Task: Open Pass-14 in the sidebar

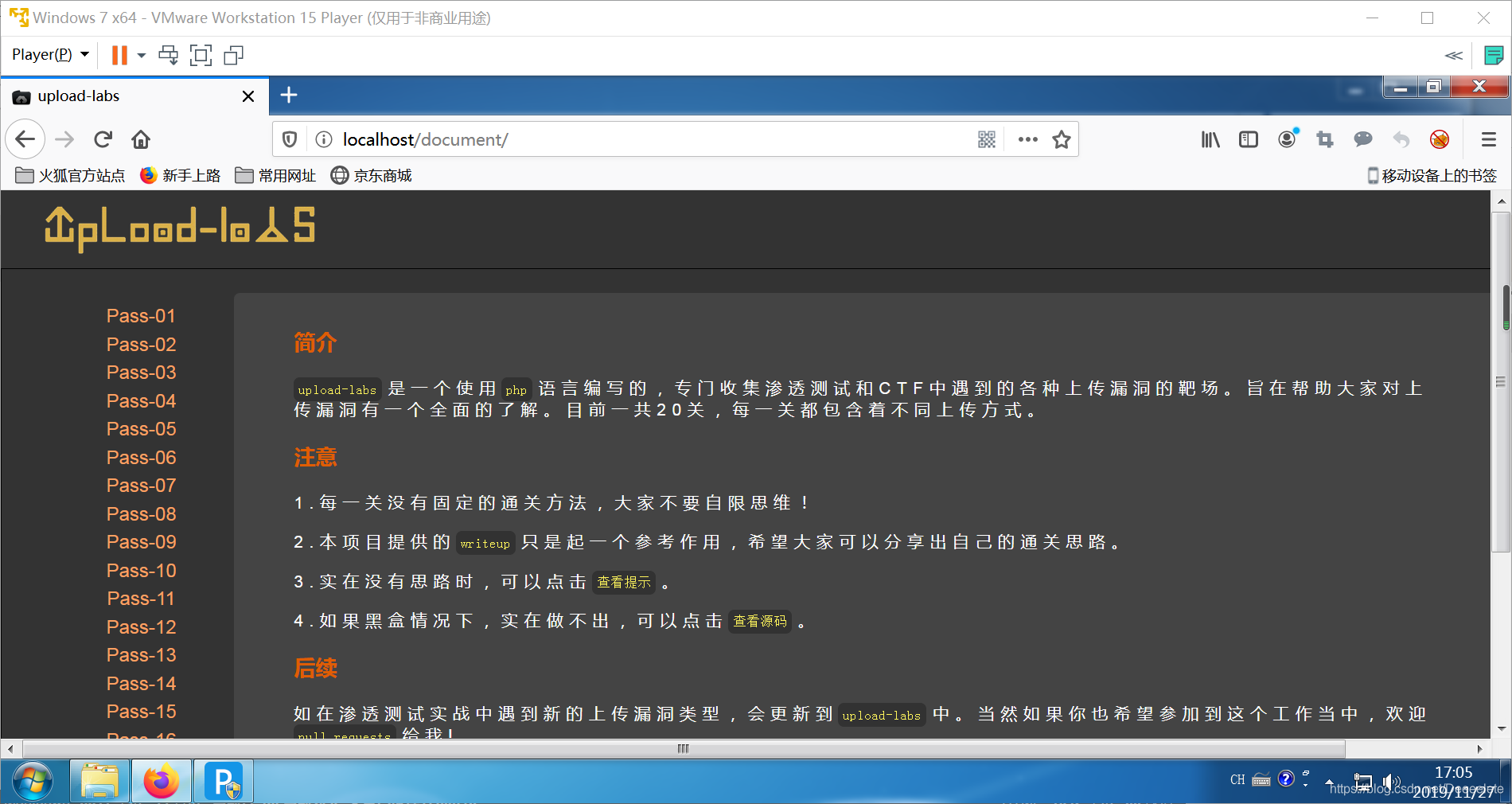Action: click(x=141, y=684)
